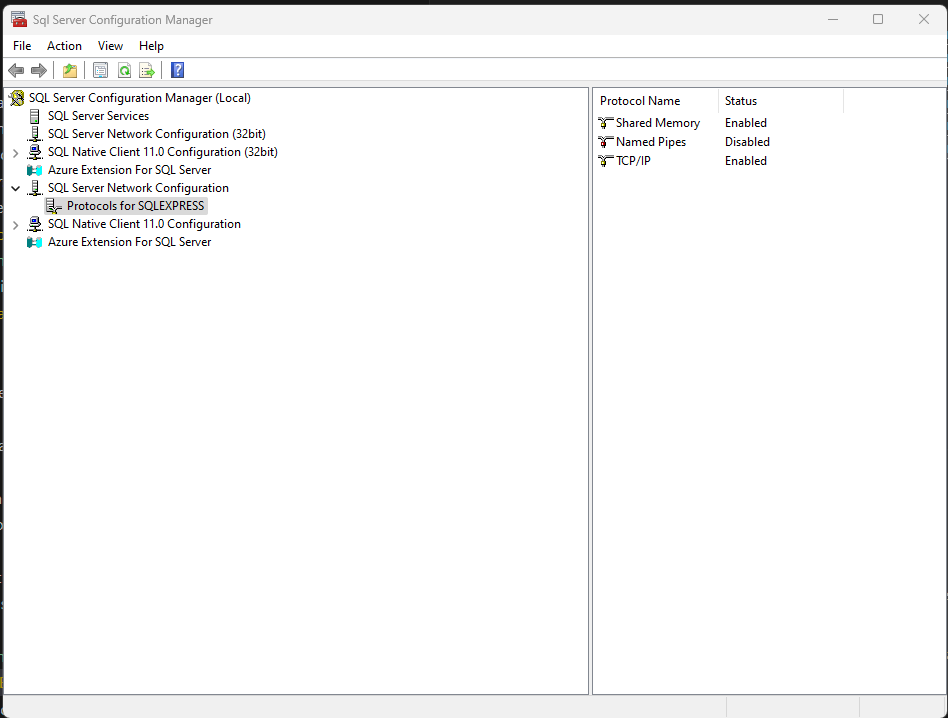Click the Shared Memory protocol icon
This screenshot has height=718, width=948.
(x=606, y=123)
